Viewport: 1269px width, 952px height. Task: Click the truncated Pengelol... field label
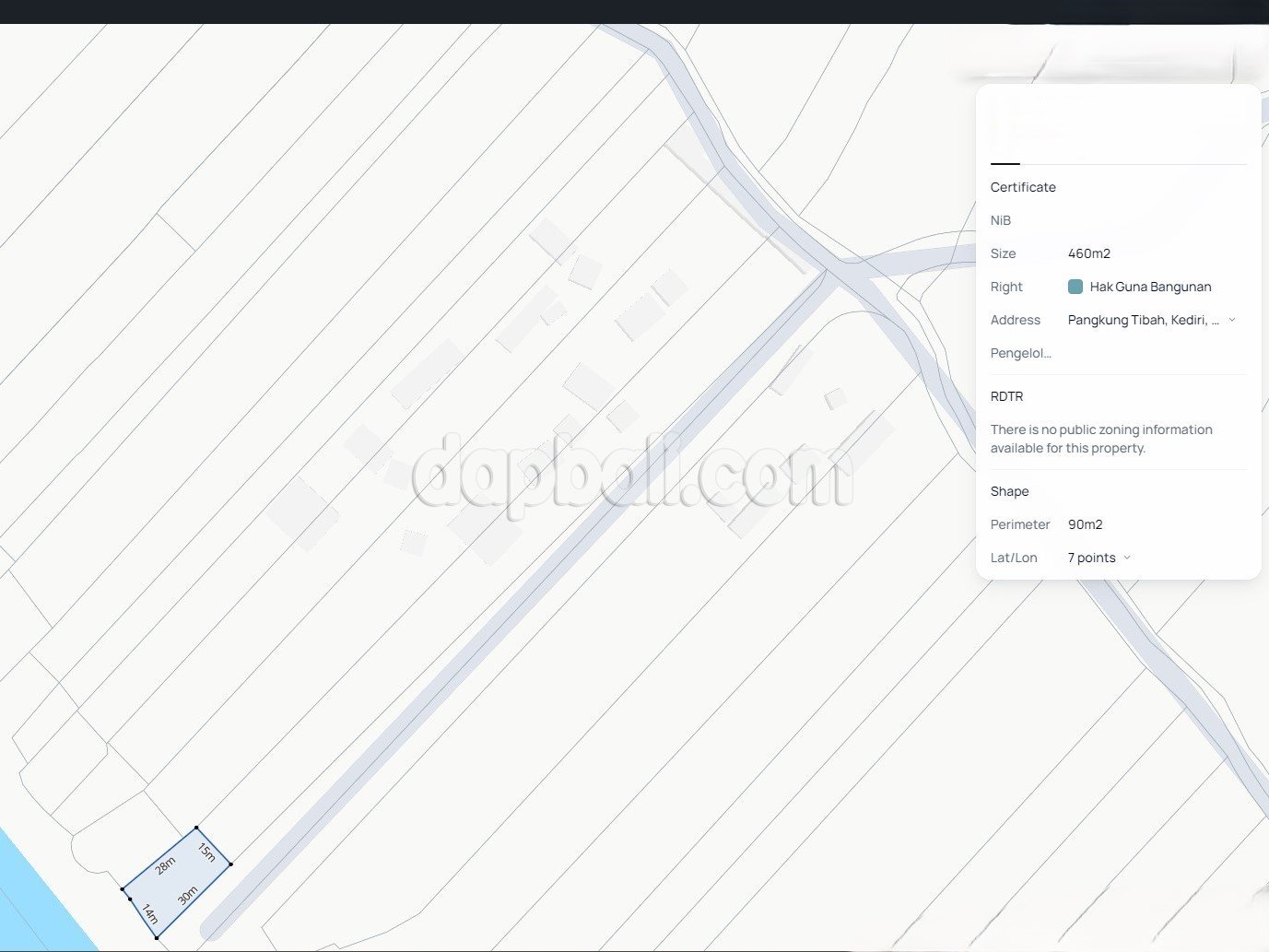point(1020,353)
